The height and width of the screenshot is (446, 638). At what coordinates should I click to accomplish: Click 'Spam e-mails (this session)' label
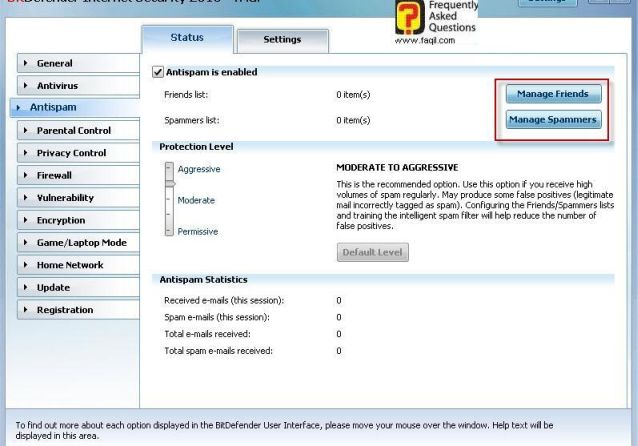(217, 317)
